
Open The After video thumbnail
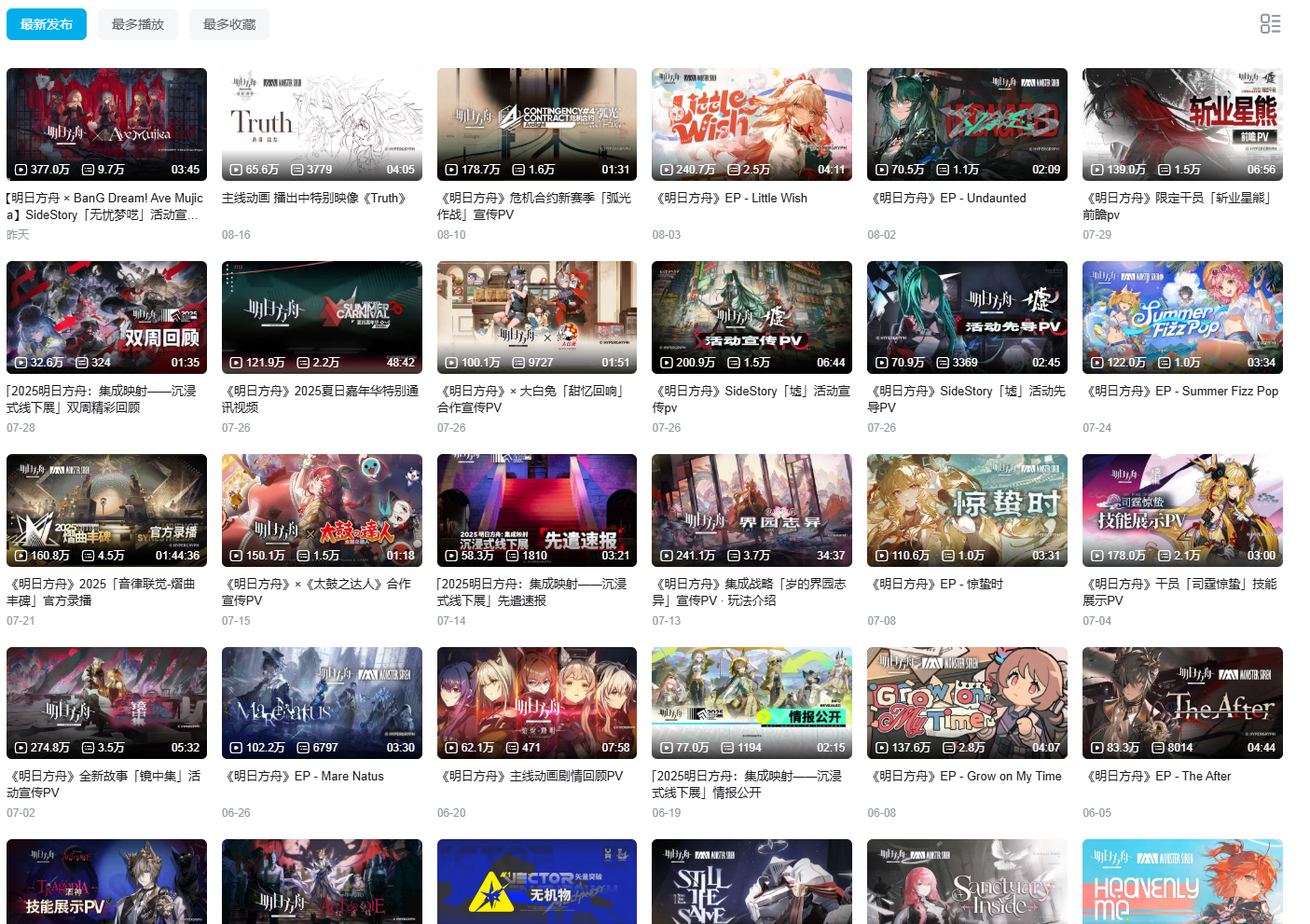tap(1182, 703)
